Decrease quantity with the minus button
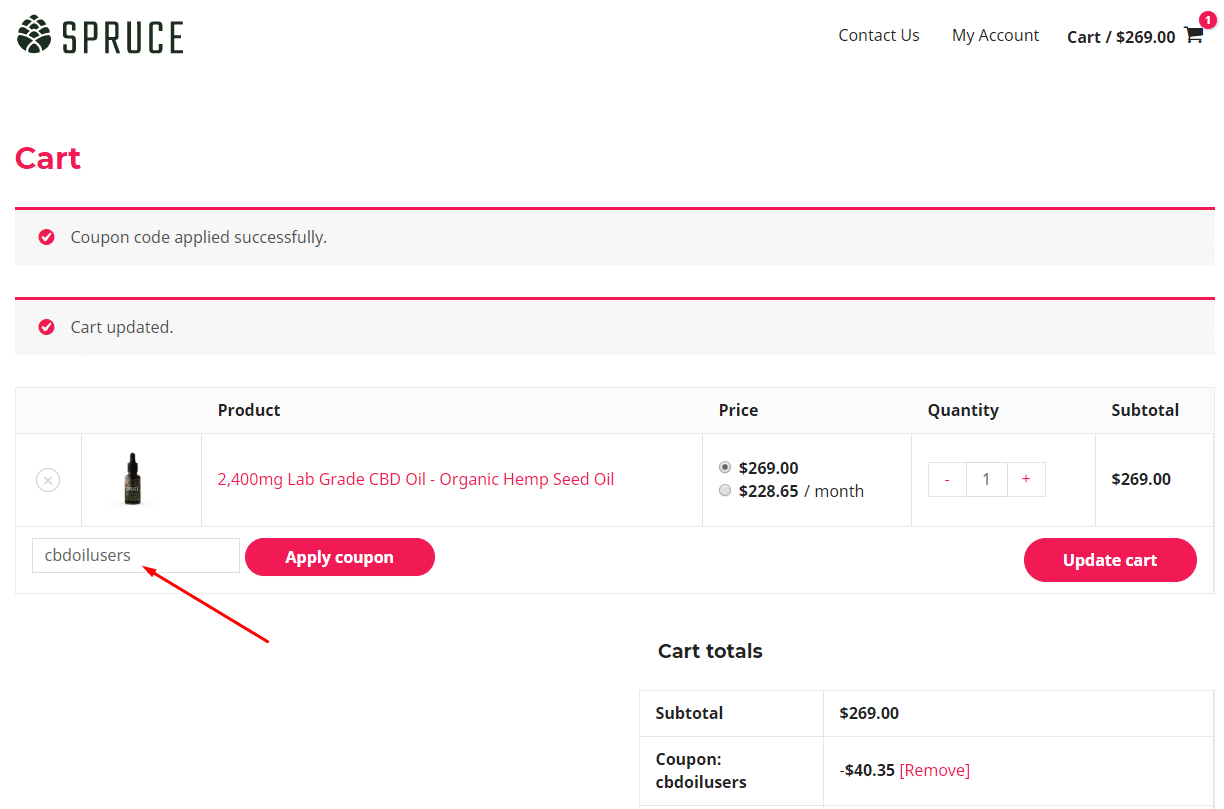This screenshot has width=1224, height=809. click(x=947, y=480)
